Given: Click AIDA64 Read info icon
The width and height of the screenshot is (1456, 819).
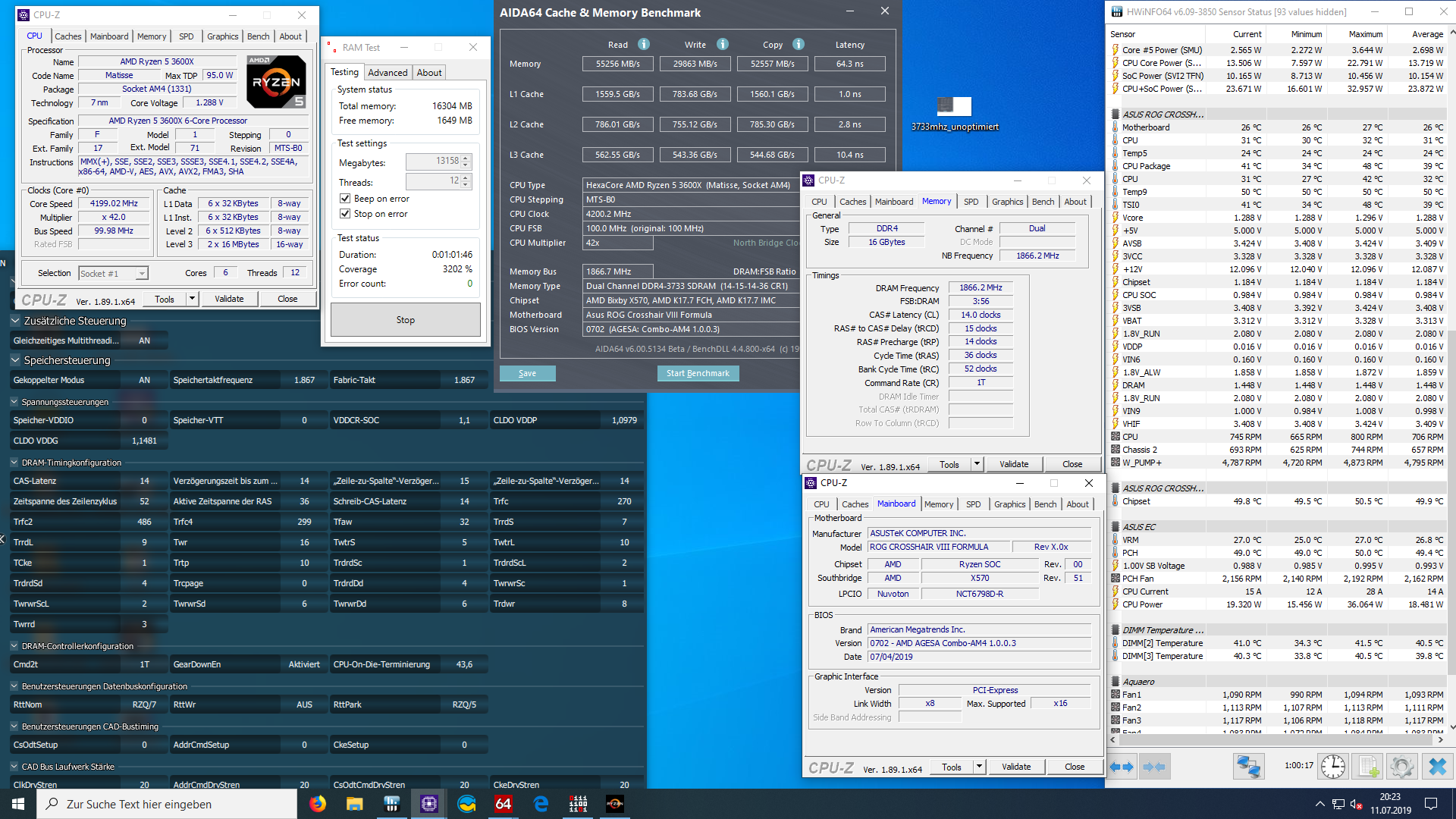Looking at the screenshot, I should (644, 45).
